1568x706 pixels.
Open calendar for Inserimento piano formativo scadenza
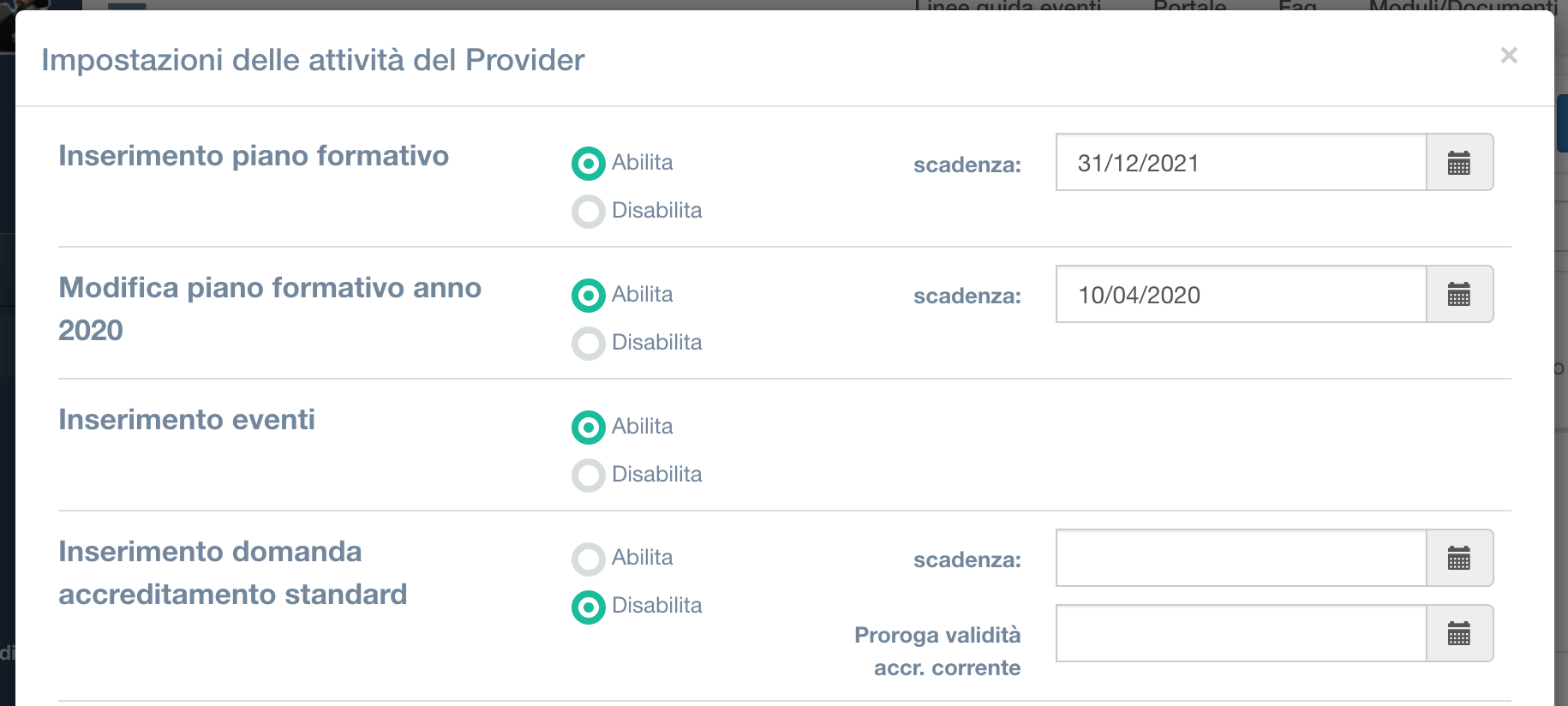point(1459,163)
